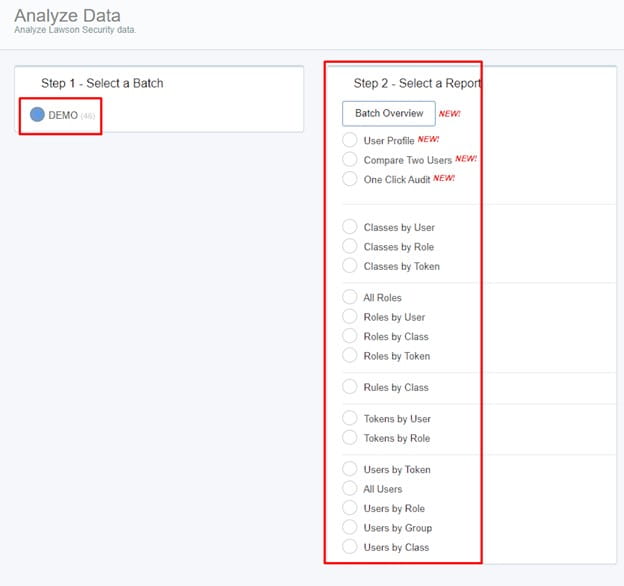Image resolution: width=624 pixels, height=586 pixels.
Task: Select the All Roles report option
Action: point(350,297)
